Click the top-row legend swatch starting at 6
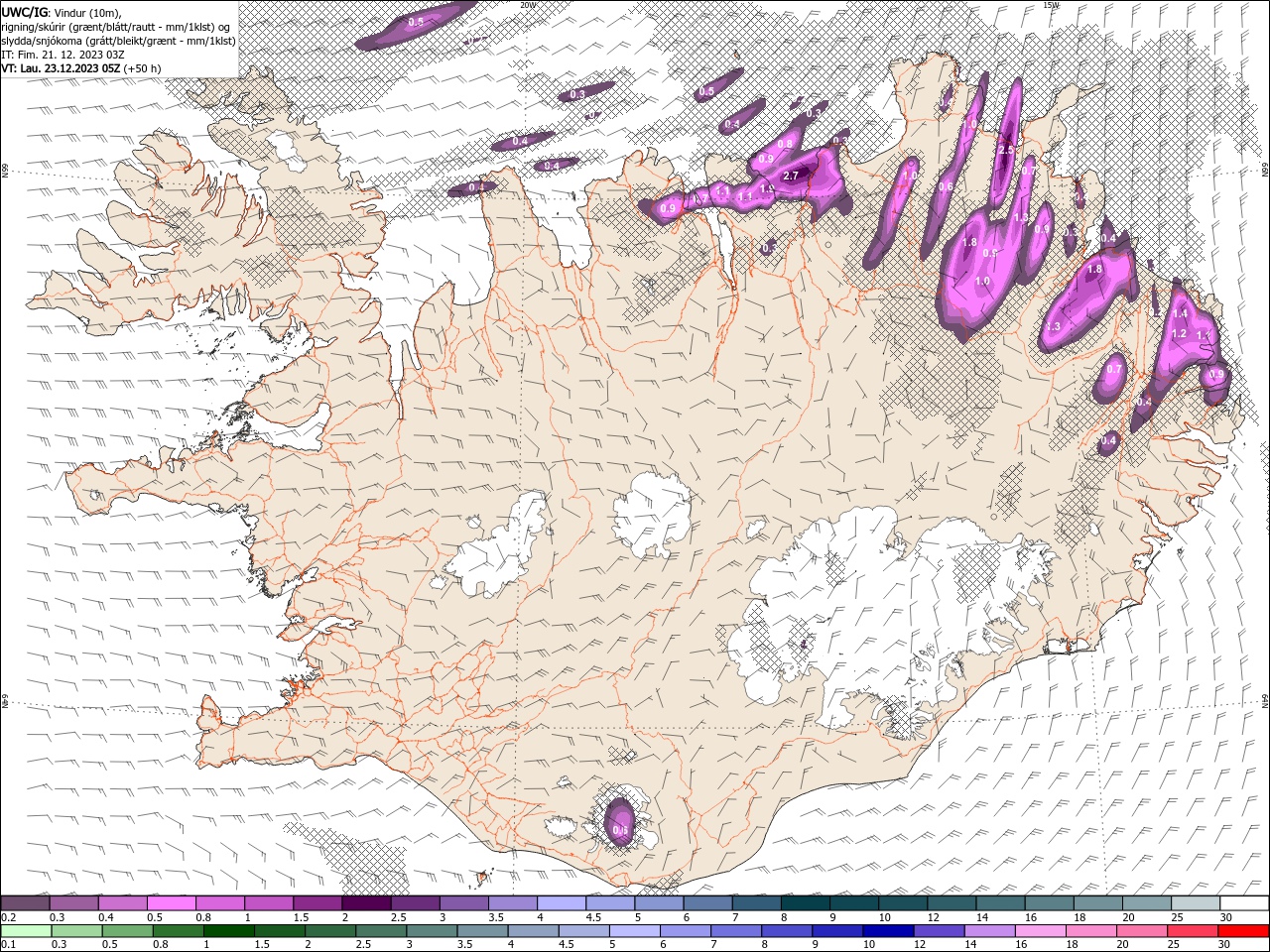The height and width of the screenshot is (952, 1270). [707, 903]
